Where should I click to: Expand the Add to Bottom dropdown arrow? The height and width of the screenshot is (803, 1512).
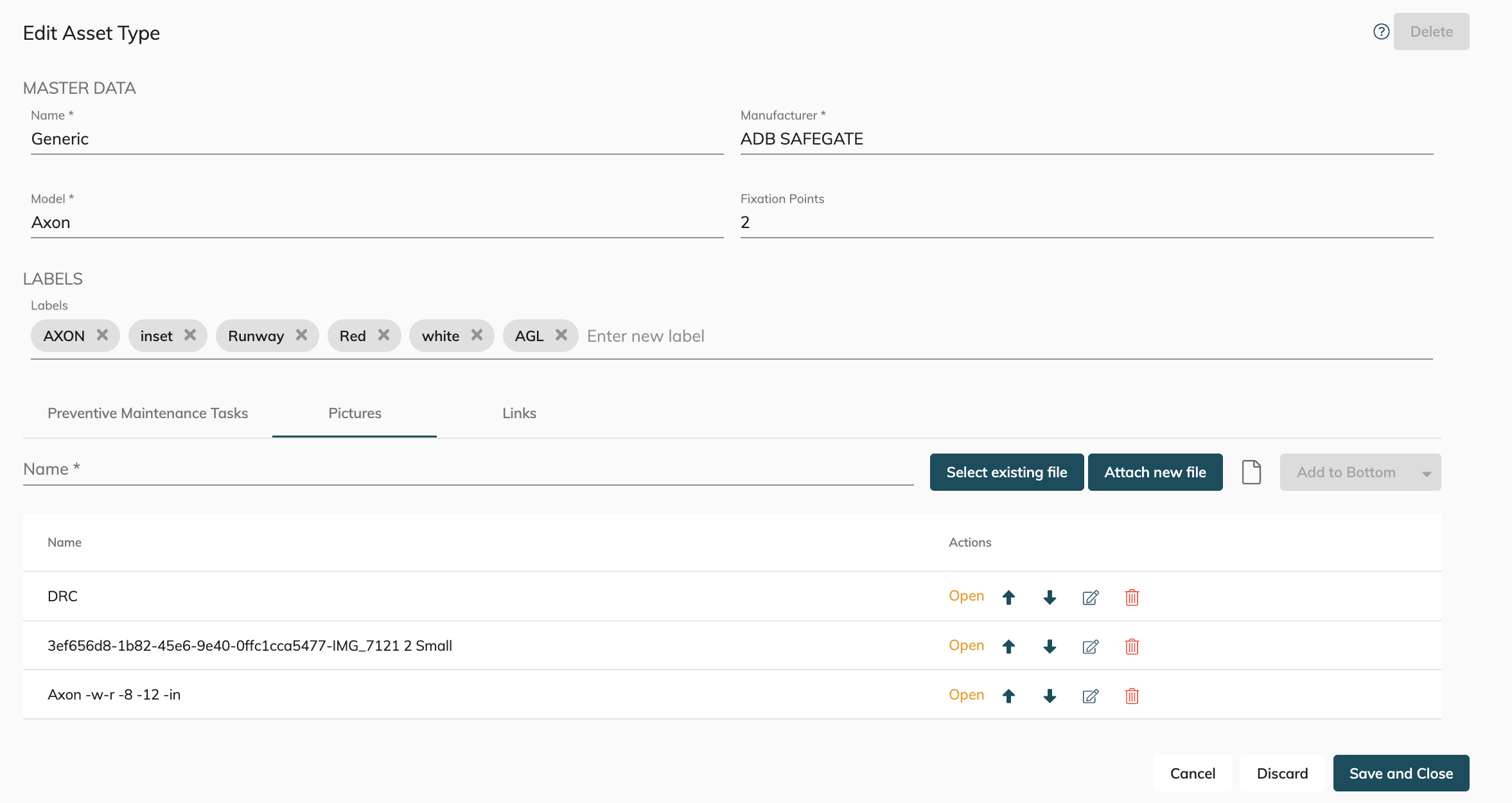click(1427, 473)
